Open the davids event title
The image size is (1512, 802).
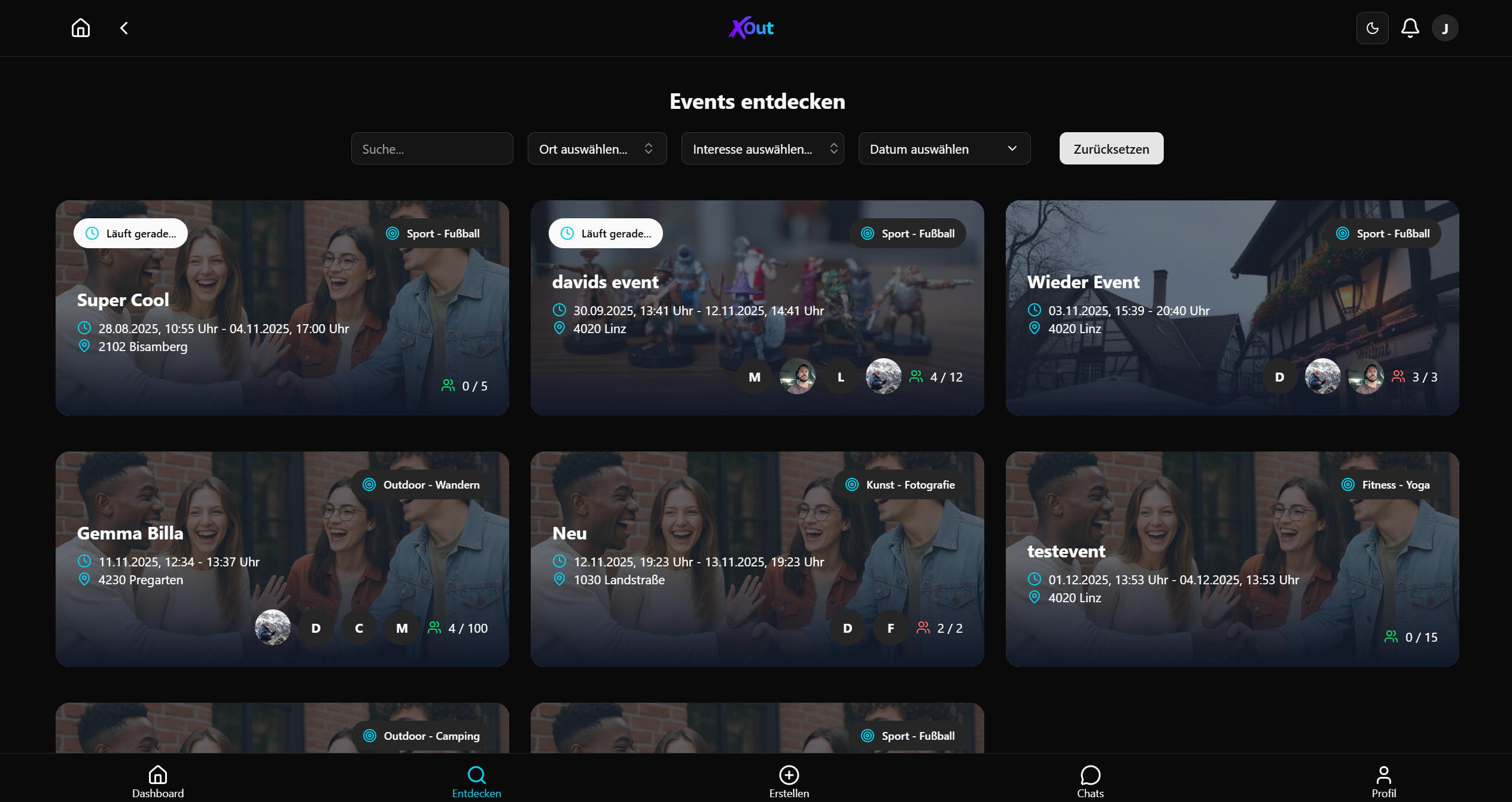(605, 282)
